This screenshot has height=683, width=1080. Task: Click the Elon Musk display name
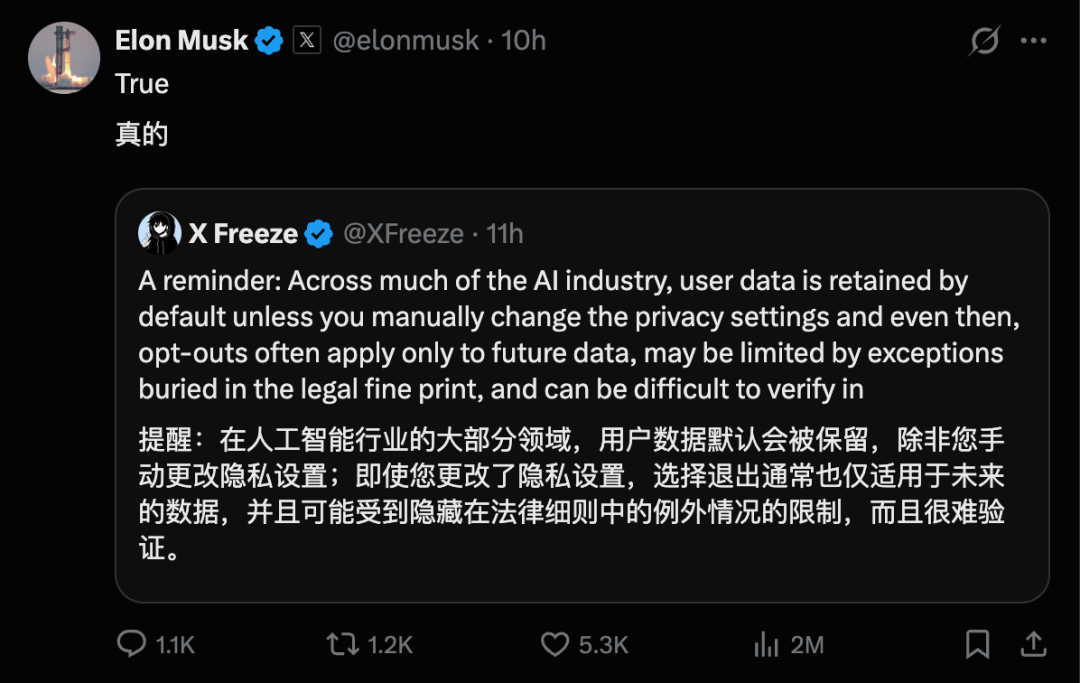click(181, 41)
